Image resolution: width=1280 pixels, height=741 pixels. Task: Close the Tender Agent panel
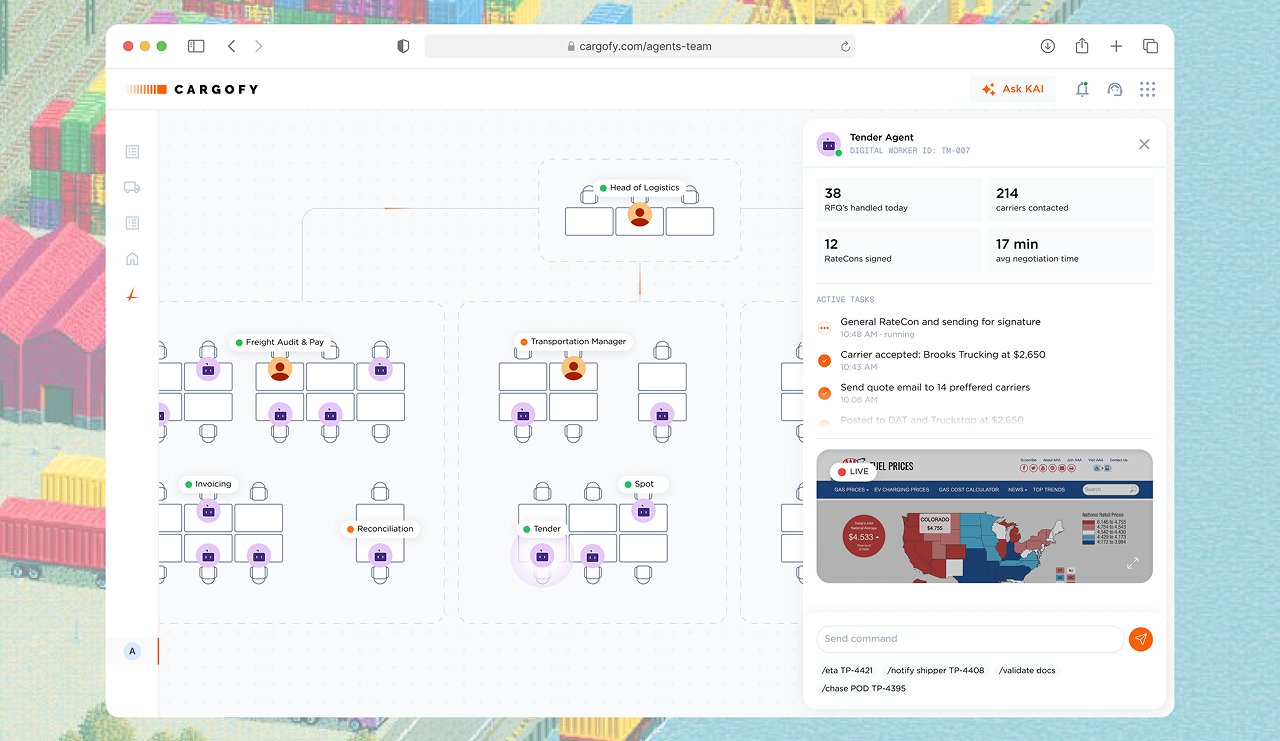[1144, 144]
